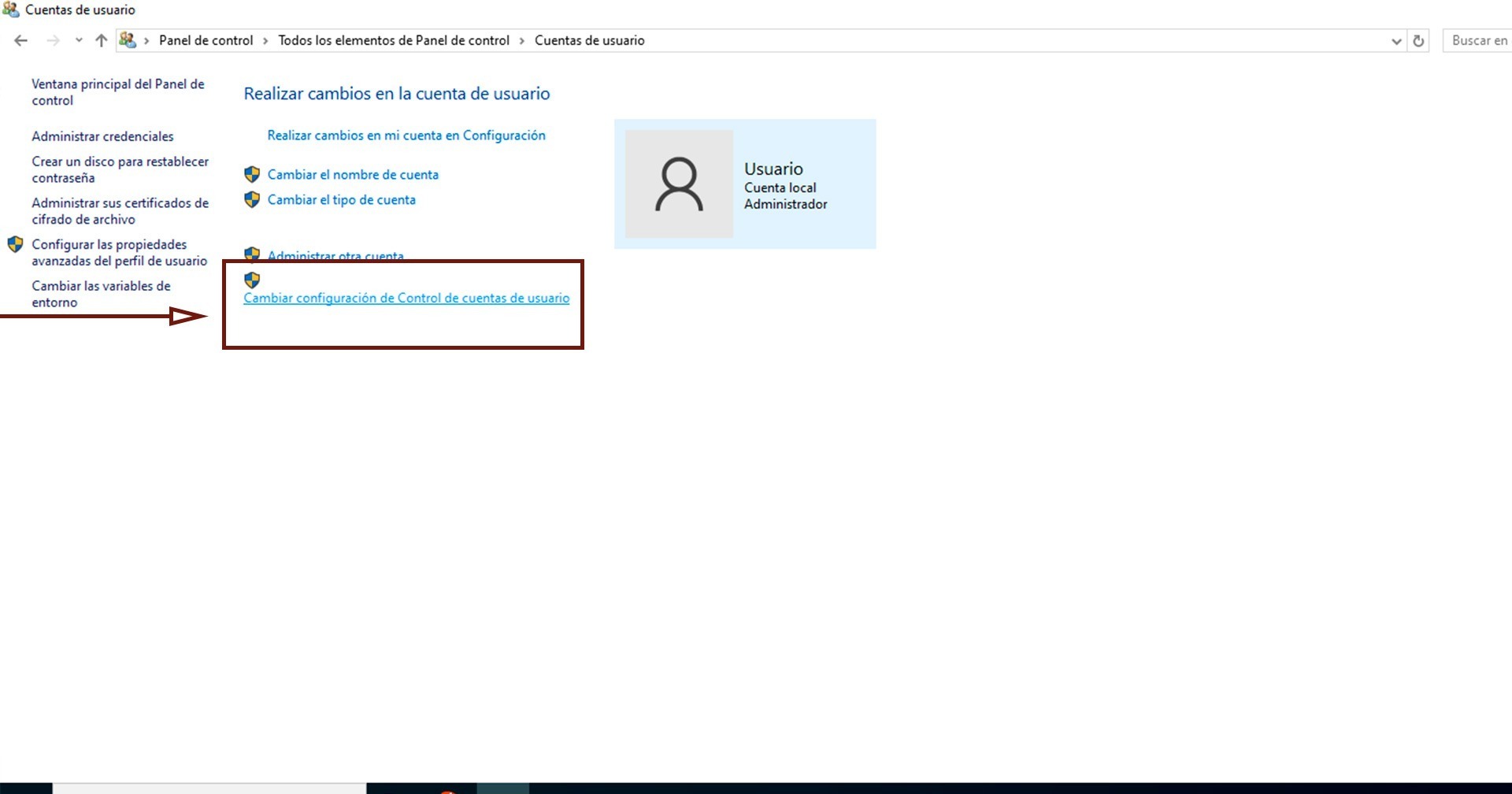Click the refresh button in address bar
Image resolution: width=1512 pixels, height=794 pixels.
click(1418, 41)
